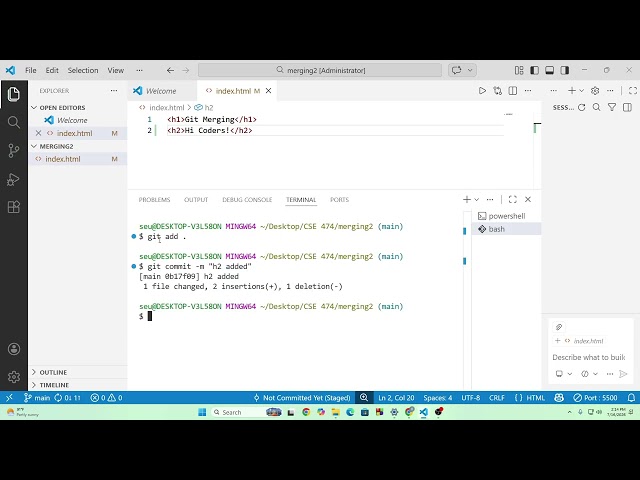
Task: Click the chat send arrow icon
Action: click(x=623, y=373)
